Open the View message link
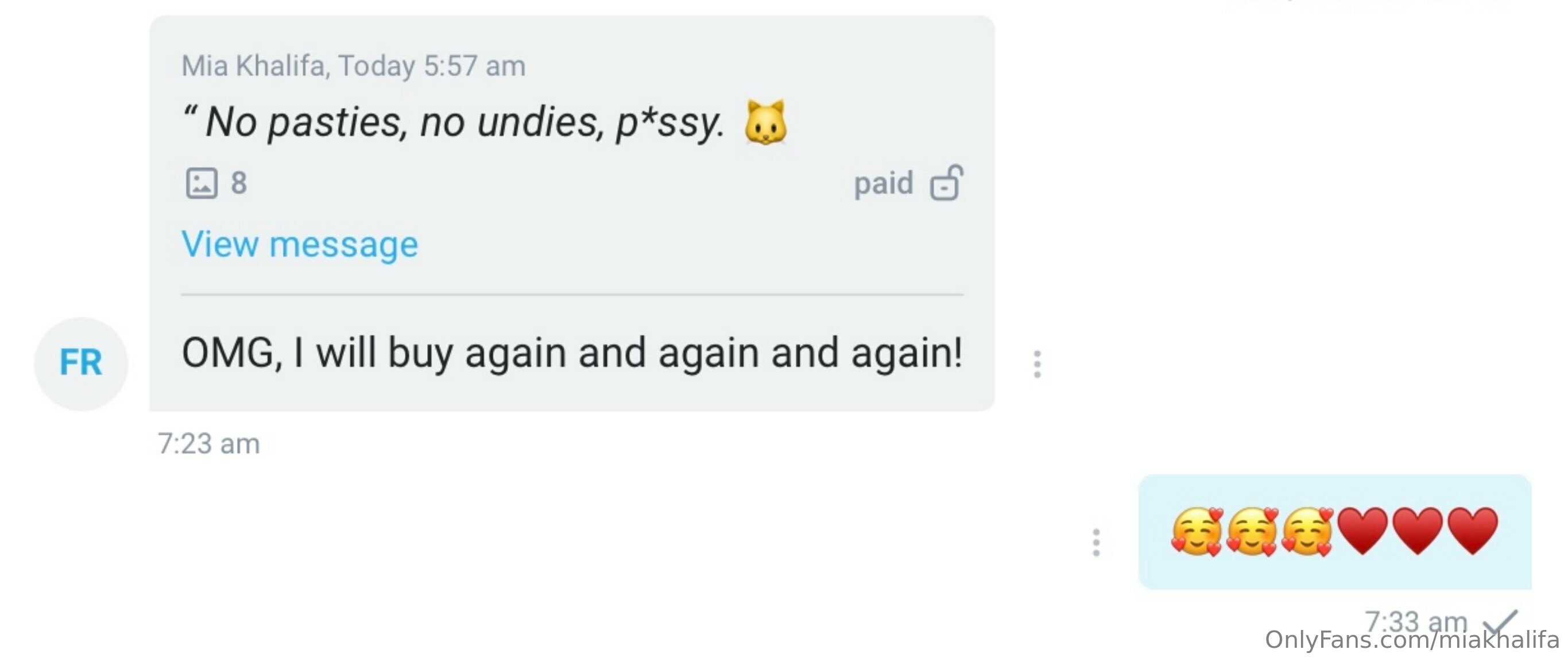This screenshot has height=661, width=1568. tap(300, 245)
